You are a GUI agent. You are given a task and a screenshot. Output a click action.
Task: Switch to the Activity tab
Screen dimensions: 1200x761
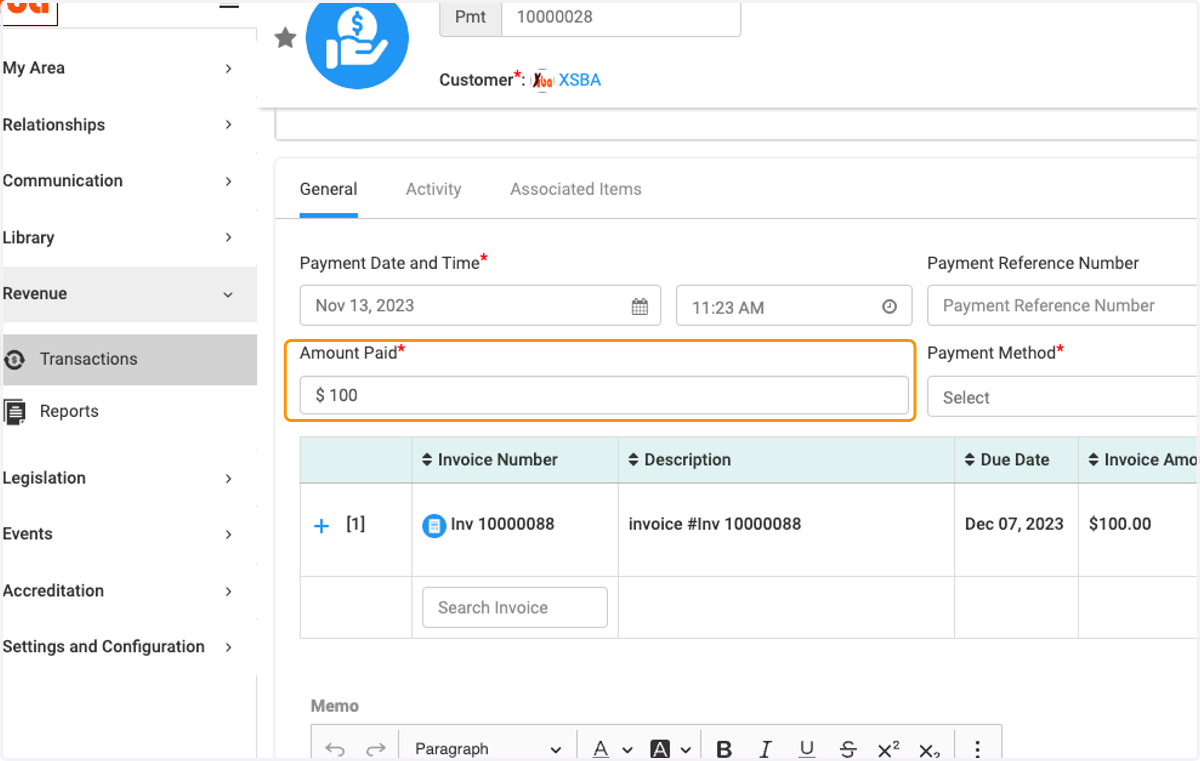click(x=433, y=189)
